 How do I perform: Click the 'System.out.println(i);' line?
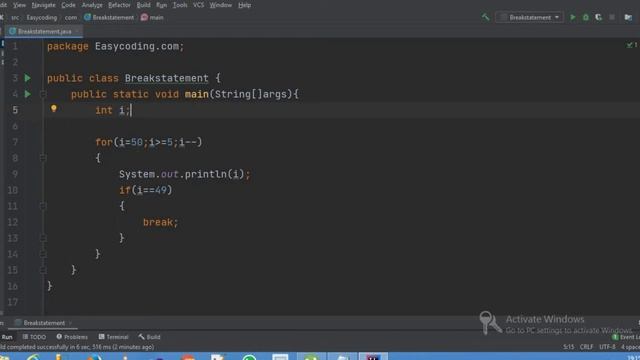point(184,174)
